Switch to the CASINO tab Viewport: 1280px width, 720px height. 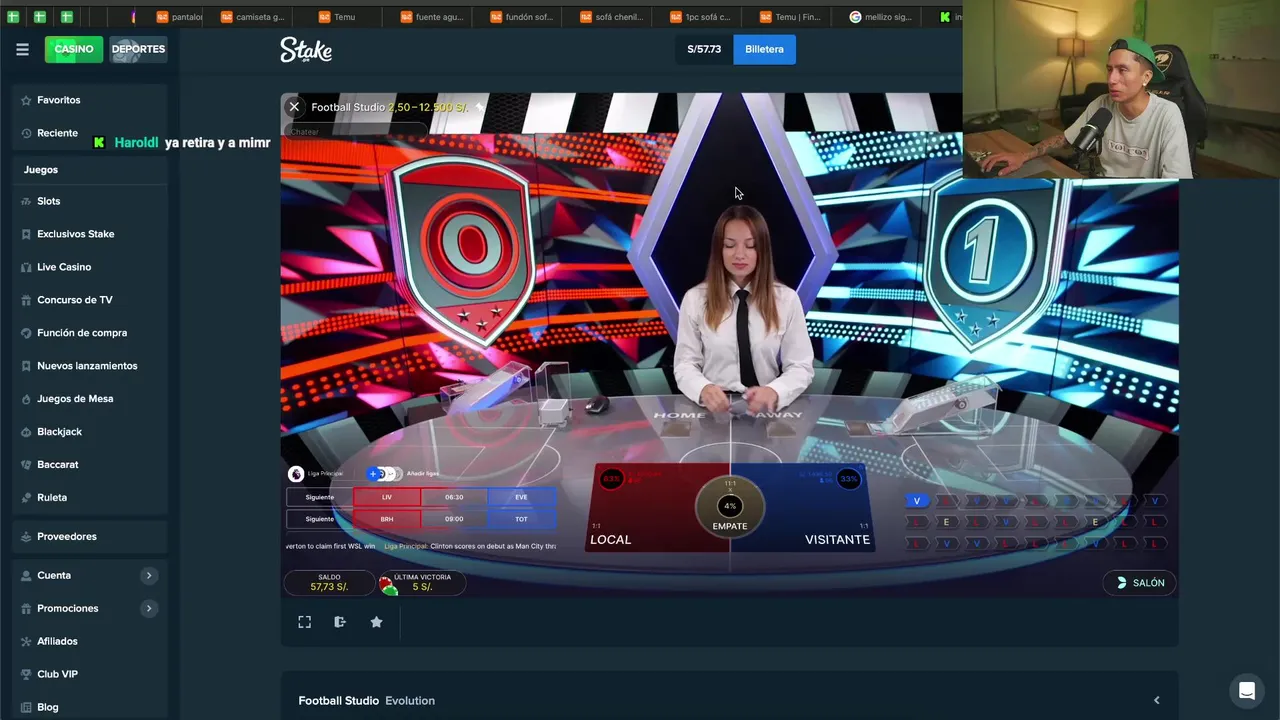click(74, 49)
